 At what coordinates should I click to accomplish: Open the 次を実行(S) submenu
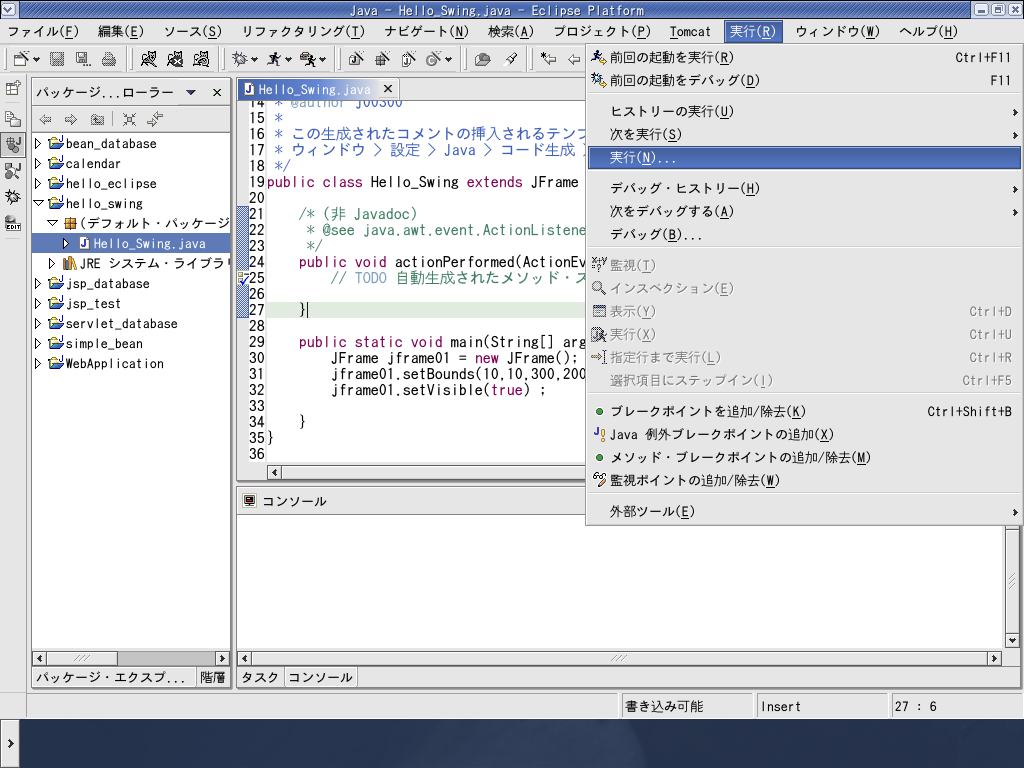point(804,135)
